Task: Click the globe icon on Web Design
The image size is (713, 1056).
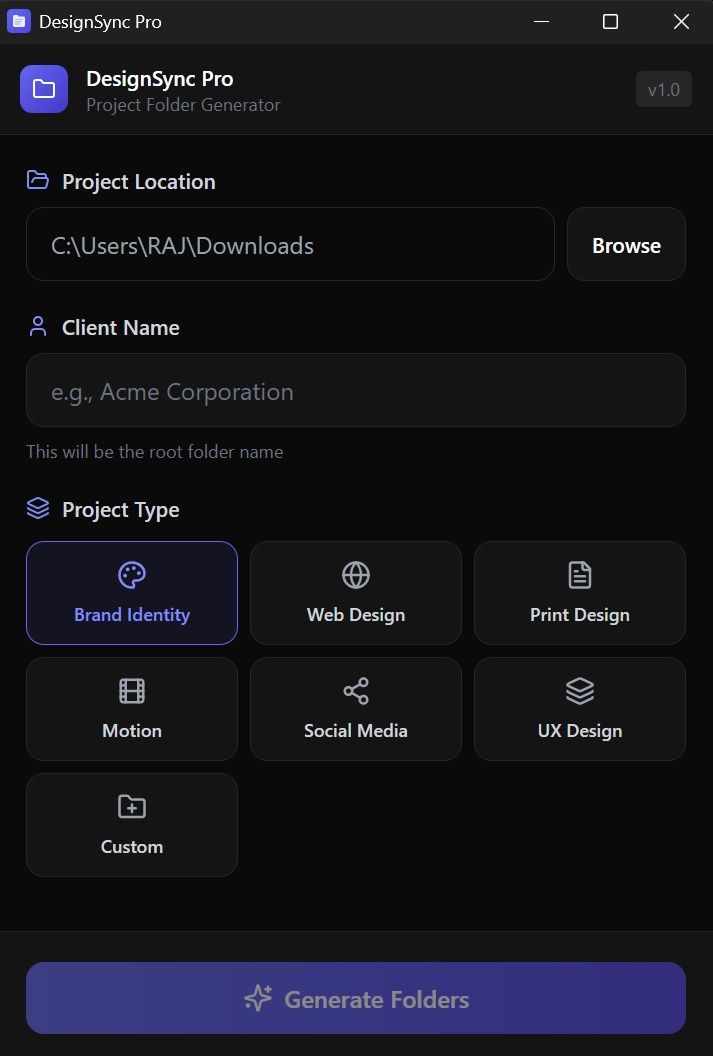Action: [x=356, y=575]
